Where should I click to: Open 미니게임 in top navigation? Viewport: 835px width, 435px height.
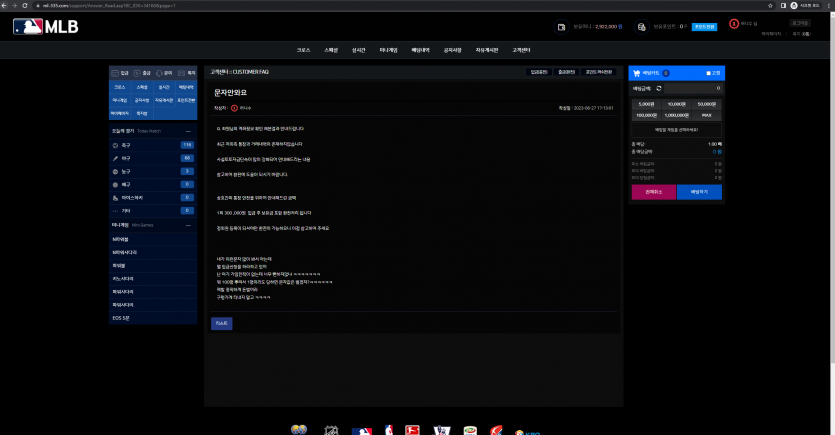[388, 50]
